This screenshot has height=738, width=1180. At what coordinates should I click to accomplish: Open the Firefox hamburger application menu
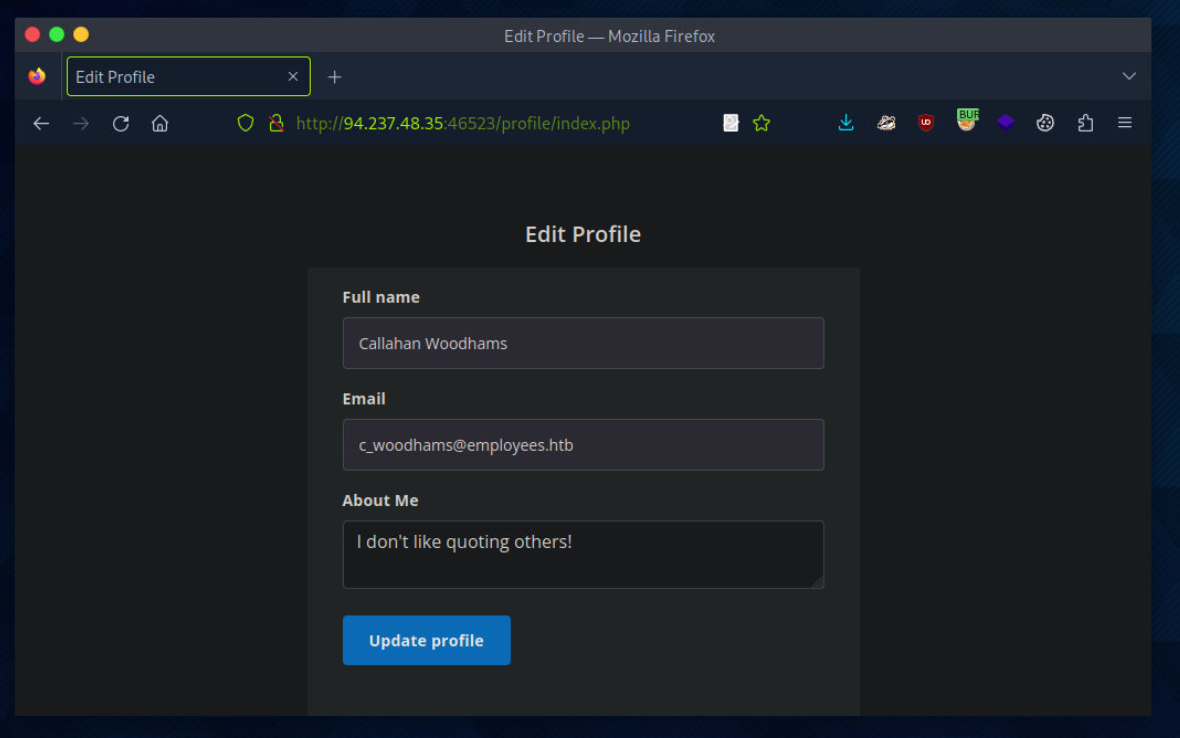pyautogui.click(x=1125, y=123)
